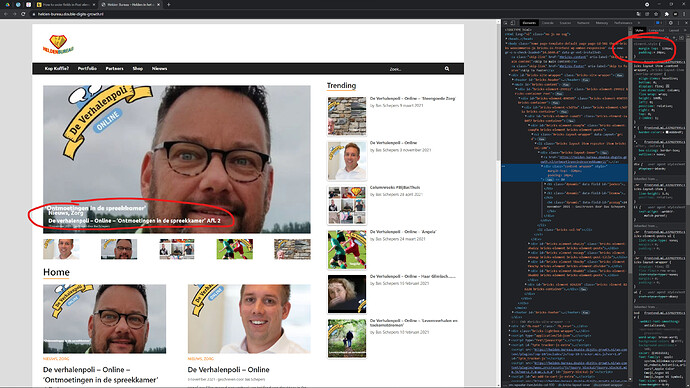The image size is (690, 388).
Task: Show more Styles pane tabs via chevron
Action: pos(685,30)
